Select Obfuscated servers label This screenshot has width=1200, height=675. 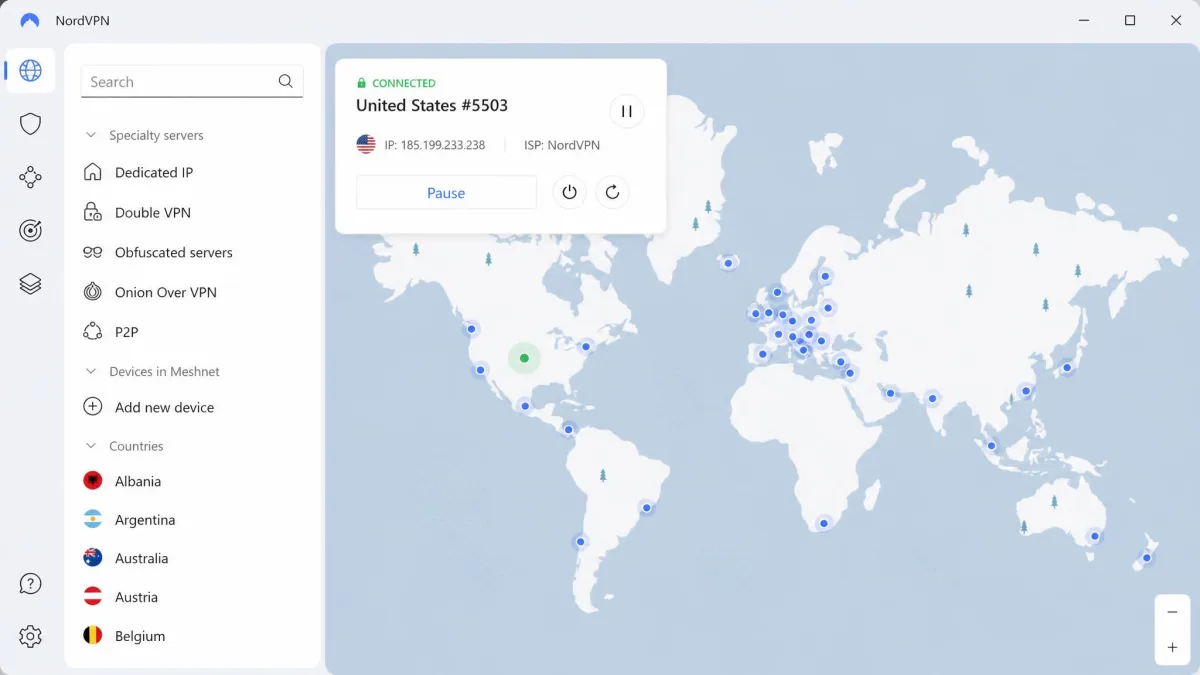coord(174,252)
